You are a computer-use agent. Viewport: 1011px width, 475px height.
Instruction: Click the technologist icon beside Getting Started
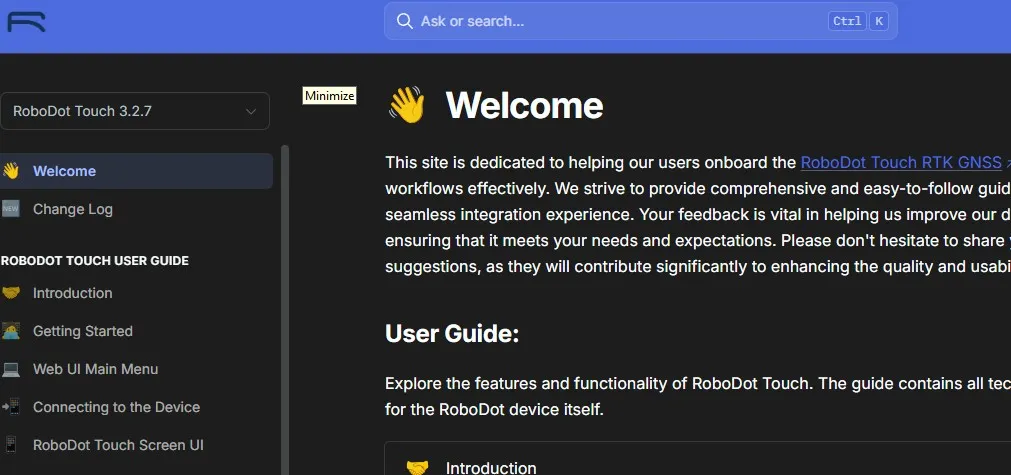point(10,331)
